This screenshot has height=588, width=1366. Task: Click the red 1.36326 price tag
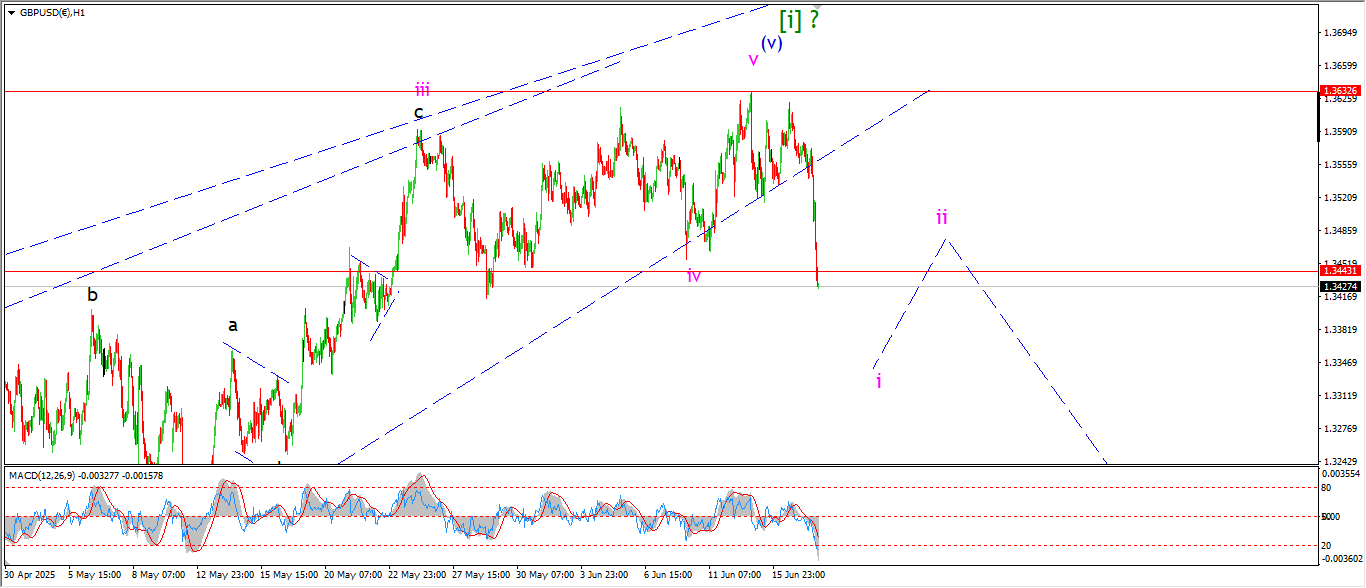click(x=1339, y=91)
